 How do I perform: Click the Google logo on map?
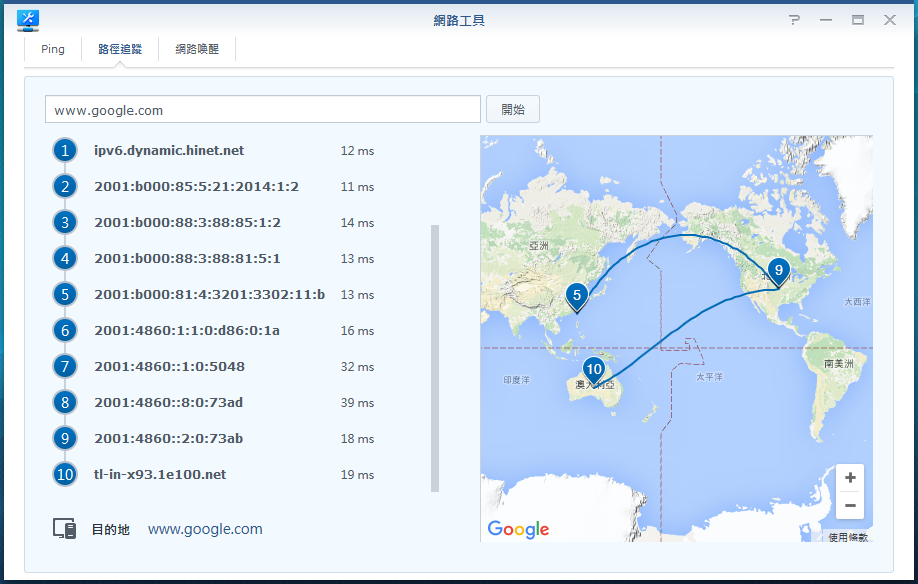click(x=518, y=530)
